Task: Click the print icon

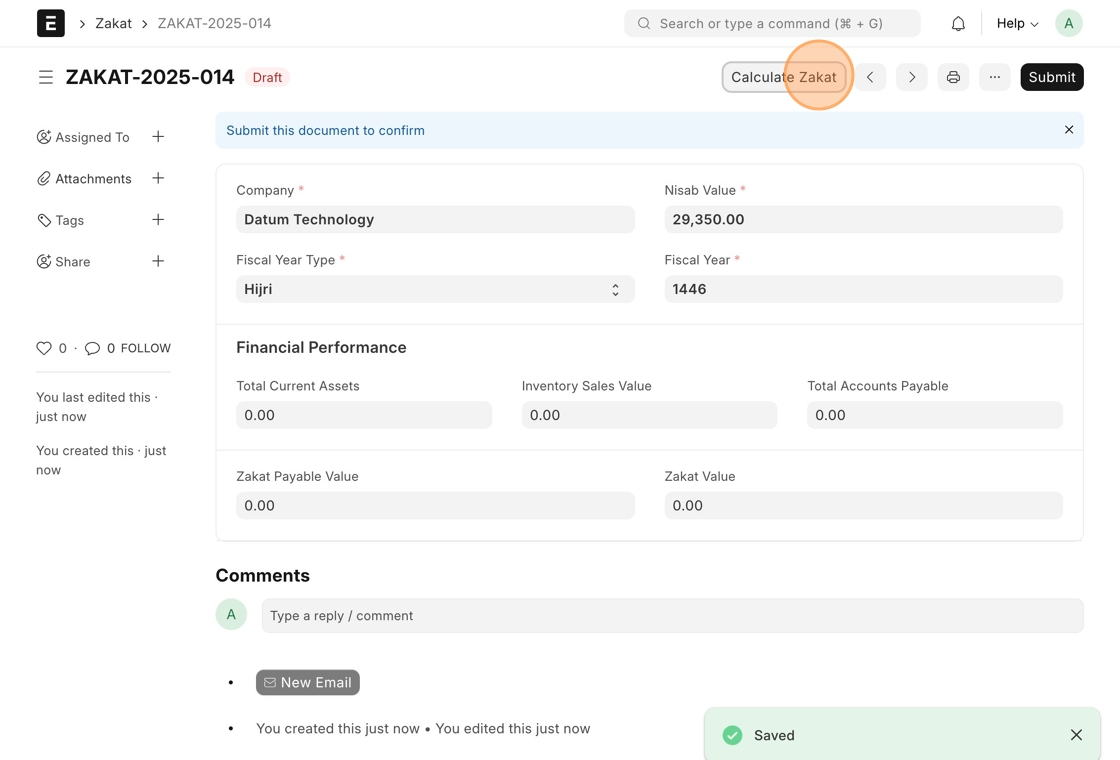Action: coord(953,77)
